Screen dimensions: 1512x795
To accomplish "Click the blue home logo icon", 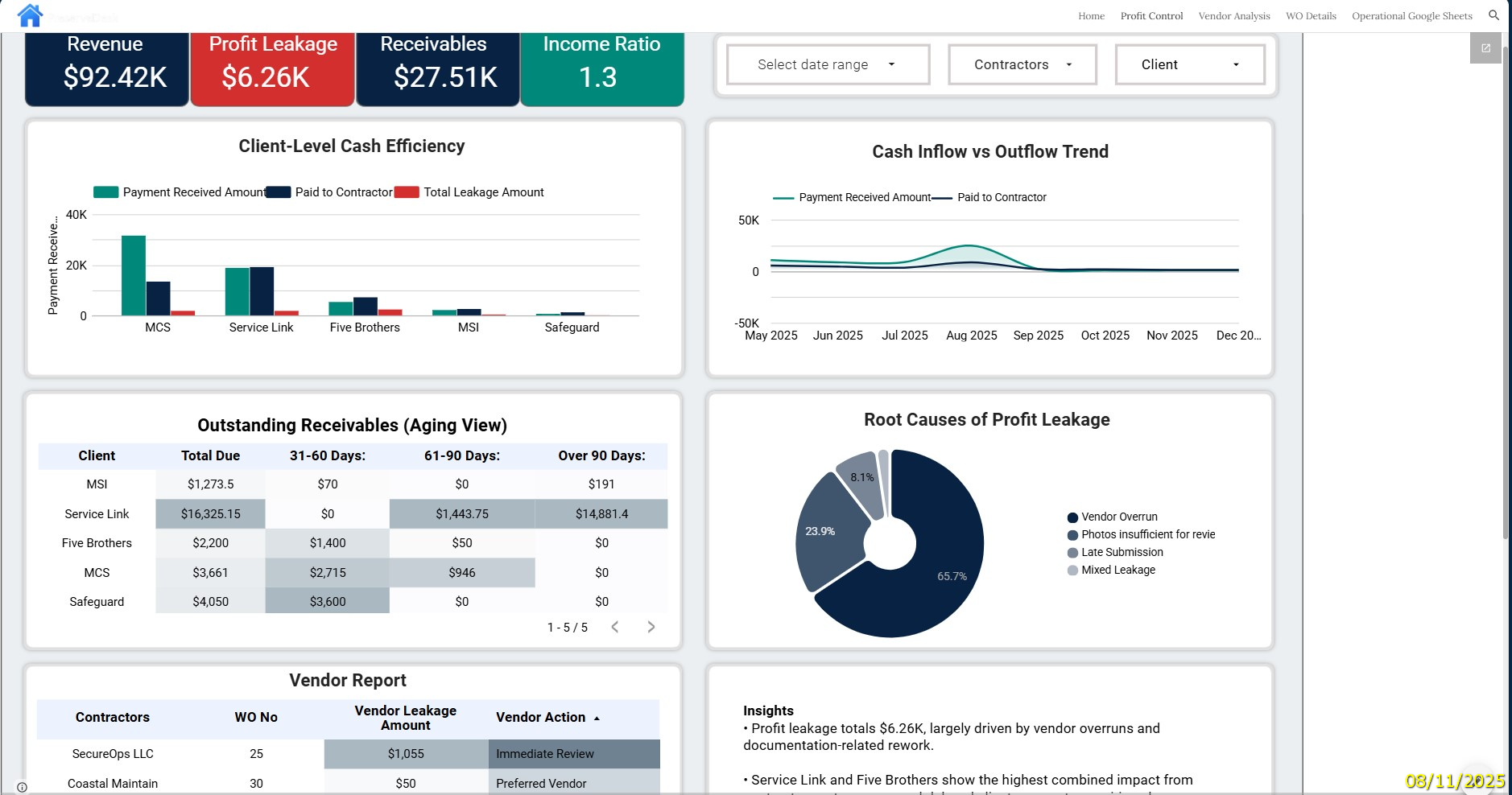I will (x=30, y=14).
